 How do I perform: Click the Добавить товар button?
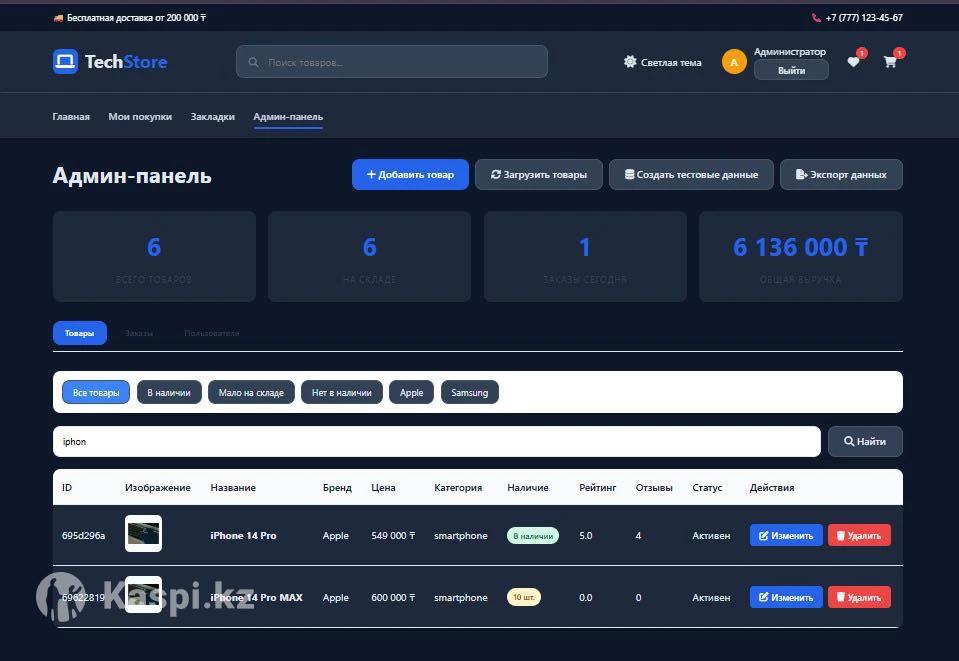410,174
